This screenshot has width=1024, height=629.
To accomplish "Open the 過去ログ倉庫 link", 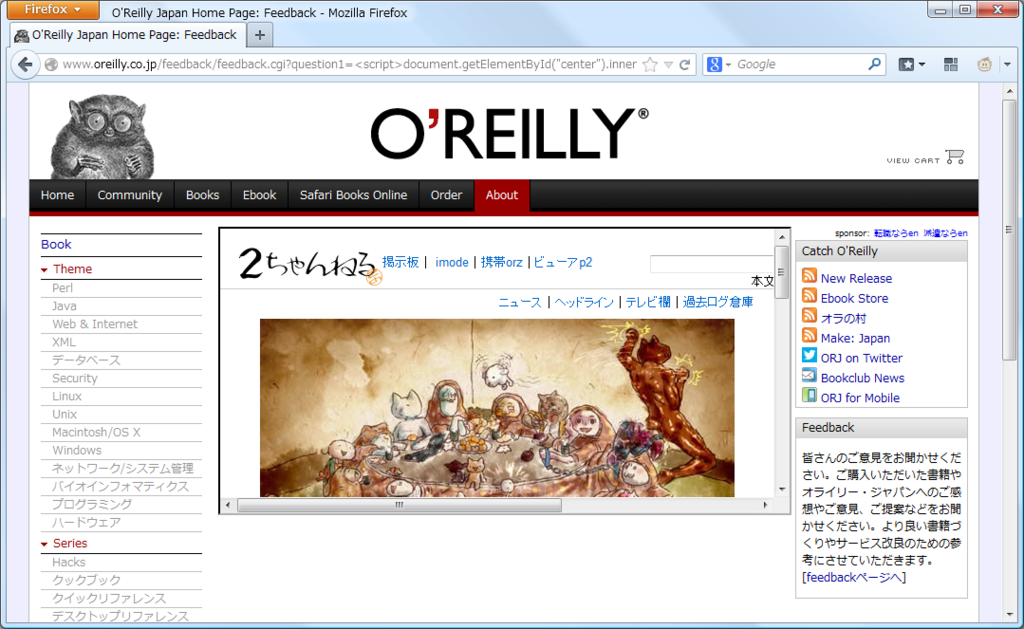I will pyautogui.click(x=718, y=302).
